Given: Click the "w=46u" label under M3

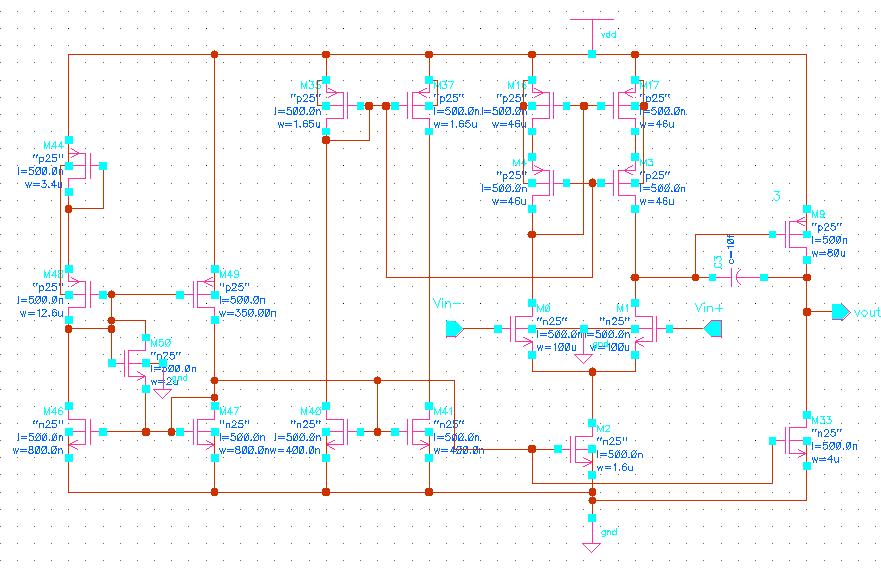Looking at the screenshot, I should click(657, 201).
